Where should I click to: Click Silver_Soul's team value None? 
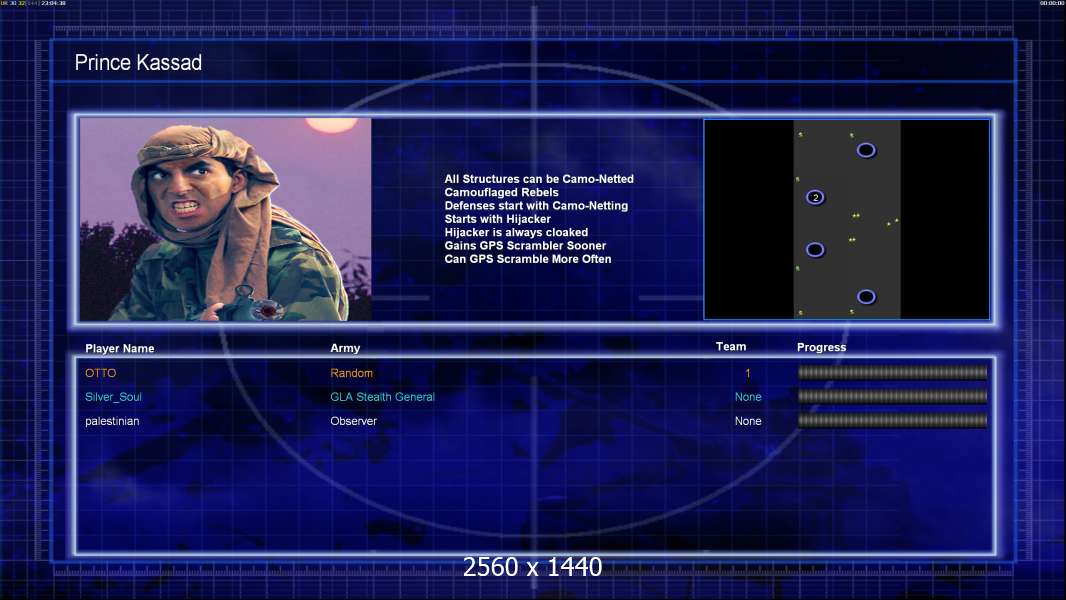[x=748, y=397]
